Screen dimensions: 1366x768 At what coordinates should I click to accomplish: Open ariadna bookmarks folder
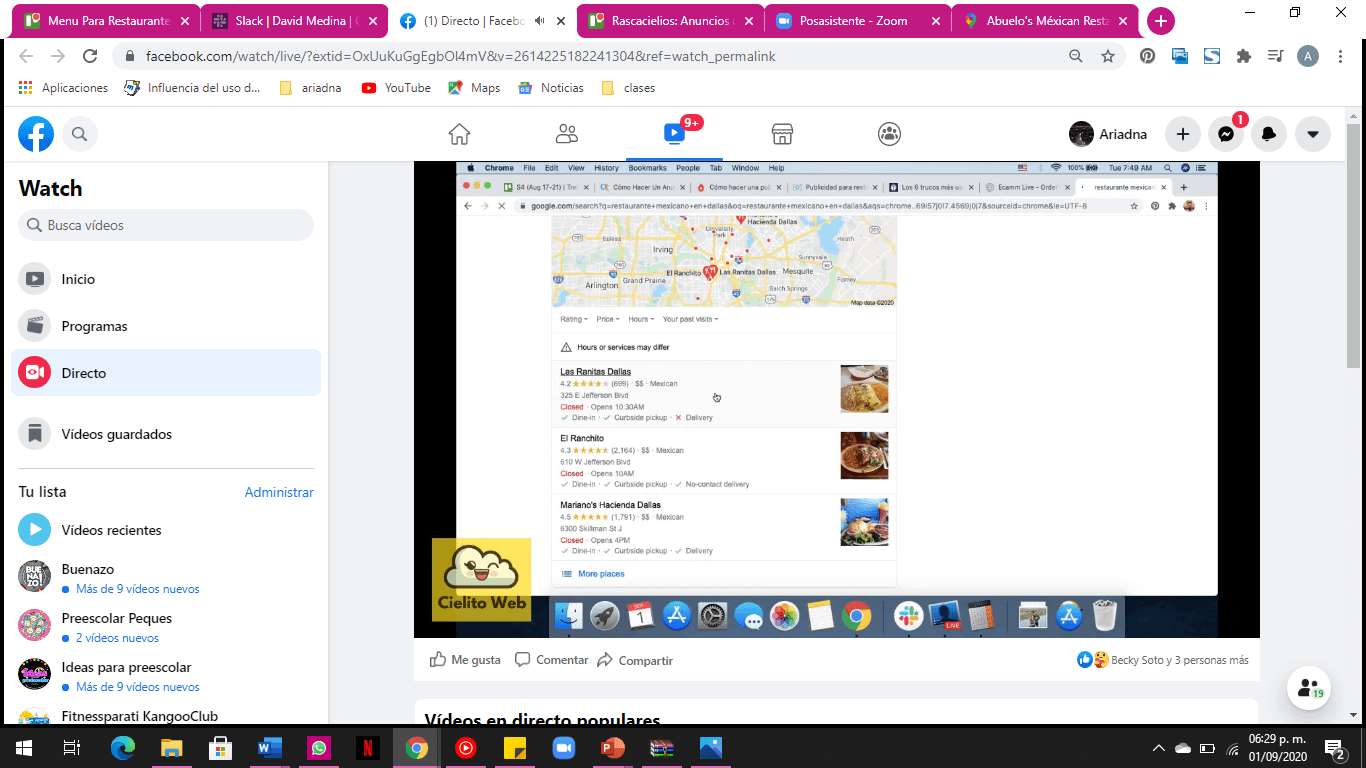click(x=311, y=88)
